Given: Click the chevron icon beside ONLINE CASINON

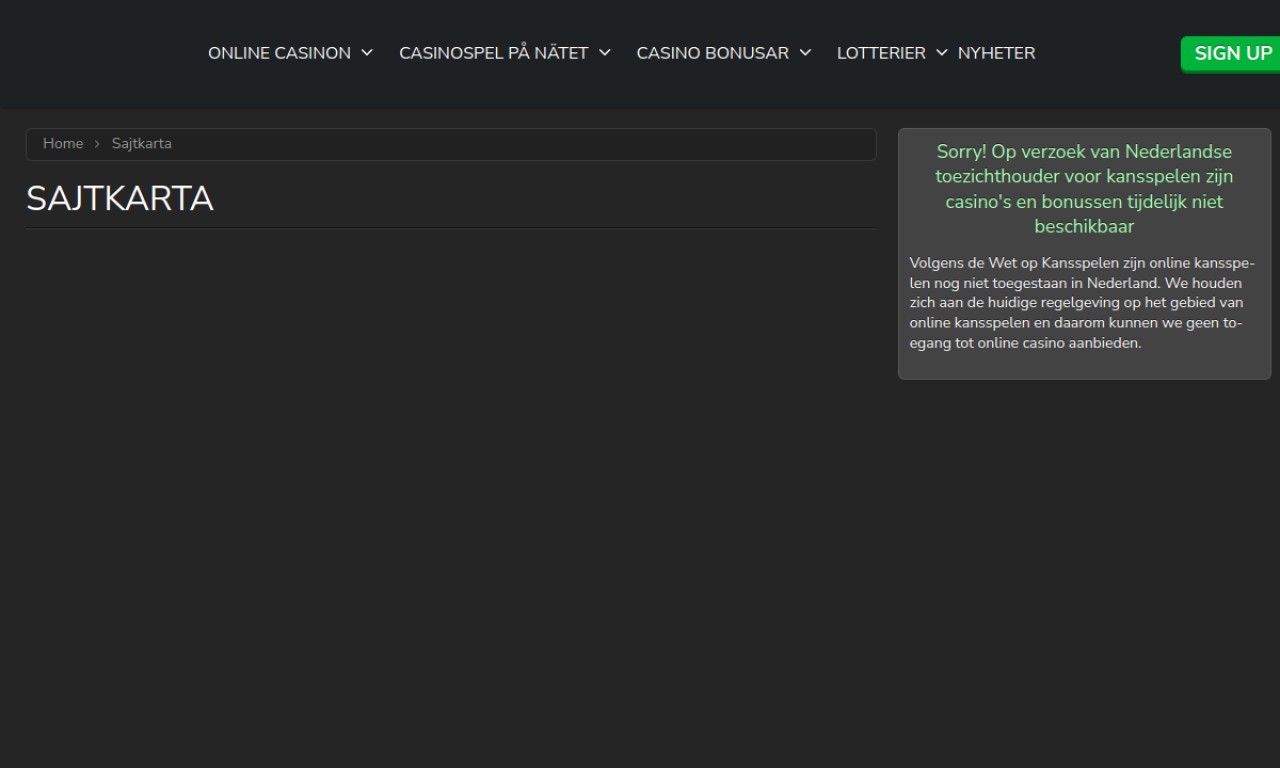Looking at the screenshot, I should point(367,53).
